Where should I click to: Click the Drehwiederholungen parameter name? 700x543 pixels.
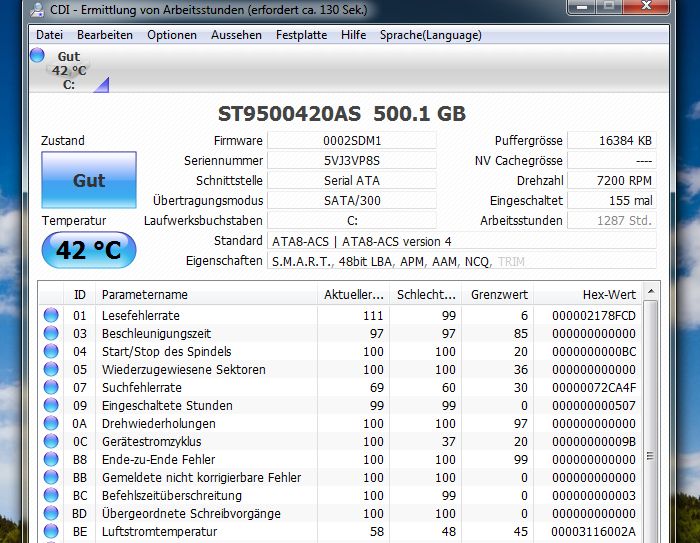click(158, 423)
